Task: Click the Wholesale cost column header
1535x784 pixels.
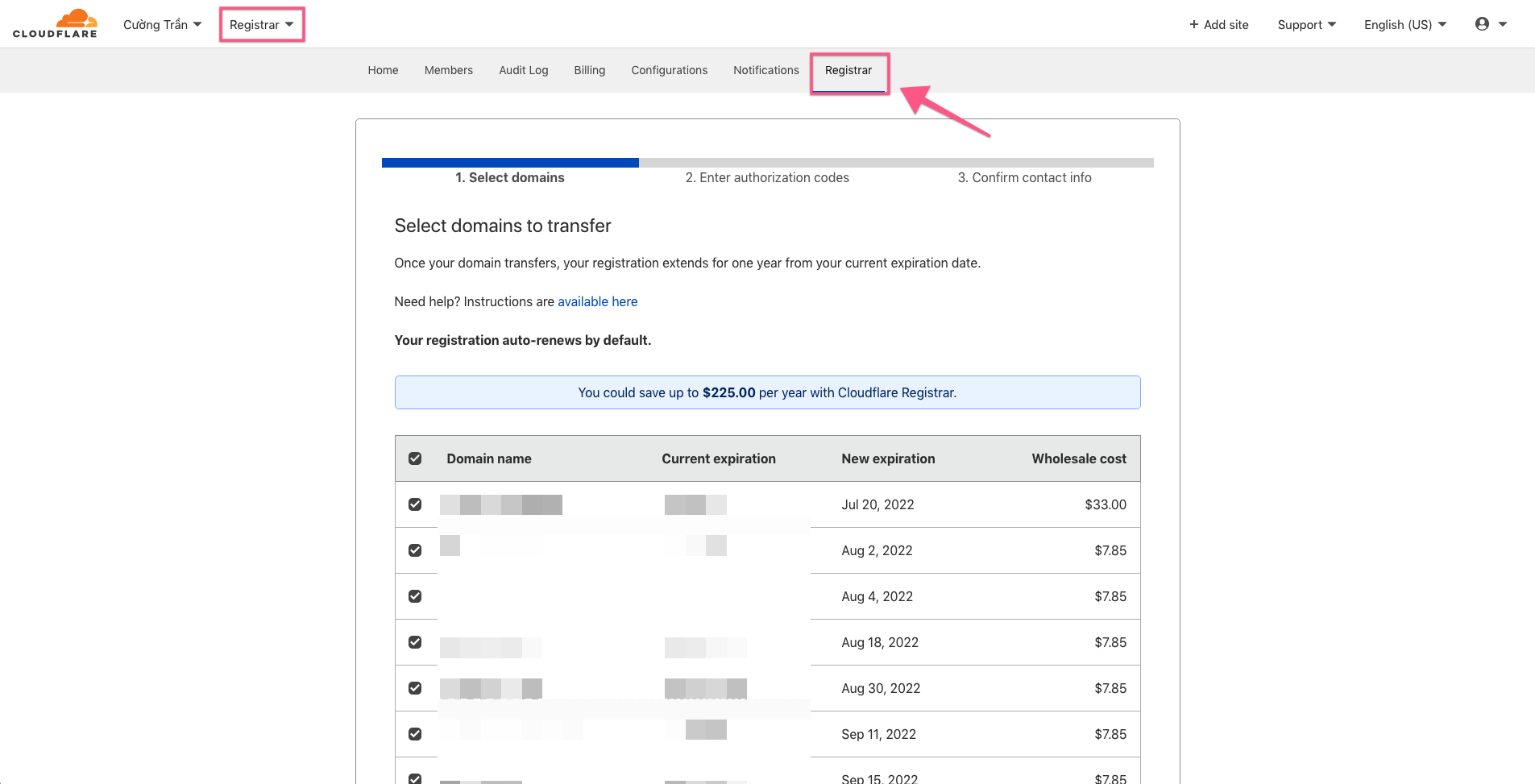Action: (x=1079, y=458)
